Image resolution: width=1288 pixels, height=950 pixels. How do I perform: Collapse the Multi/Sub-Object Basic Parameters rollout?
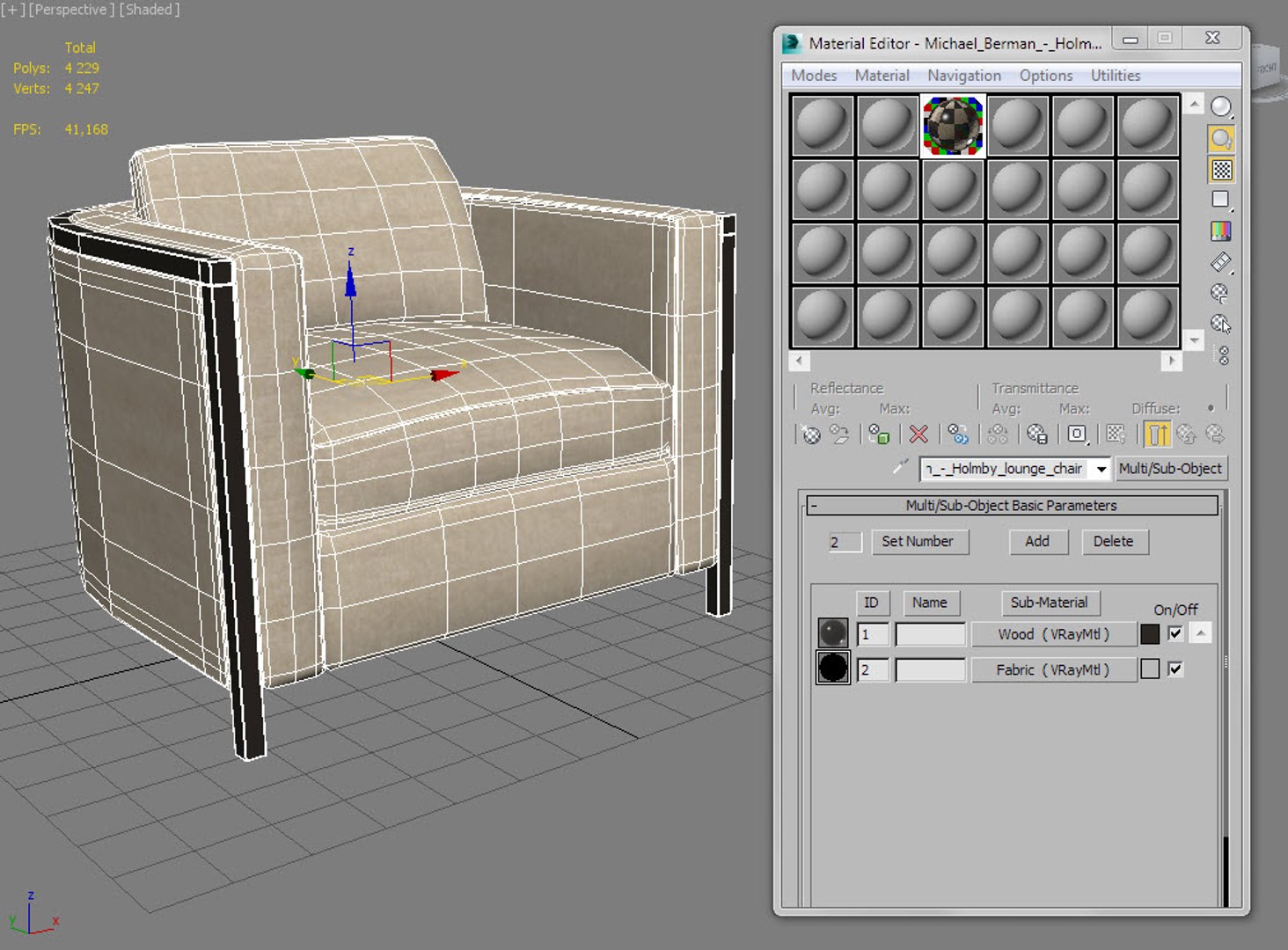(x=814, y=506)
